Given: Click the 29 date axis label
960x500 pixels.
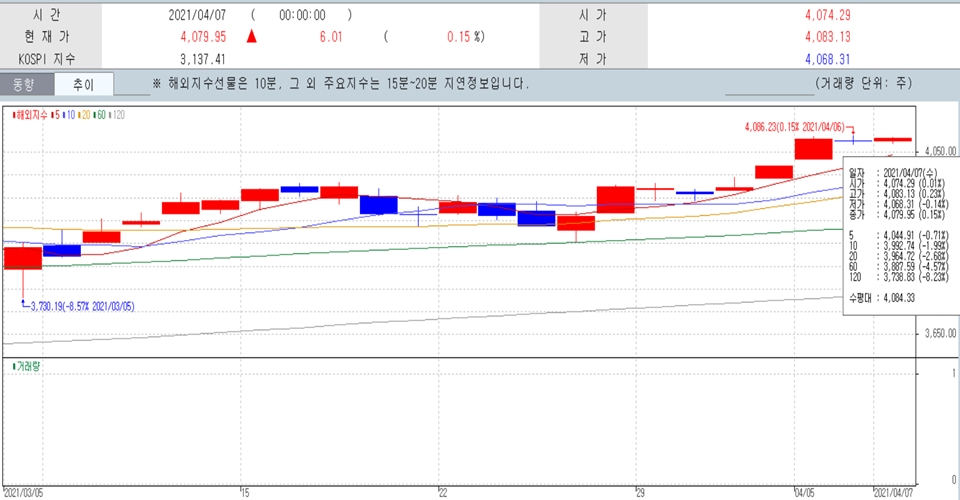Looking at the screenshot, I should (x=640, y=493).
